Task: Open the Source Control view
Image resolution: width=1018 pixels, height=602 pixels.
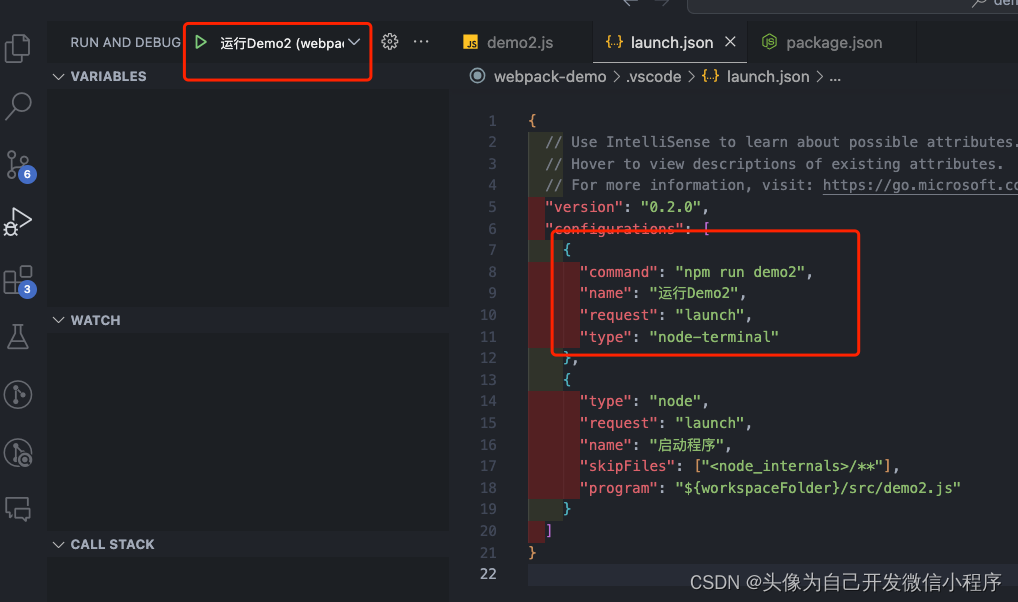Action: coord(18,164)
